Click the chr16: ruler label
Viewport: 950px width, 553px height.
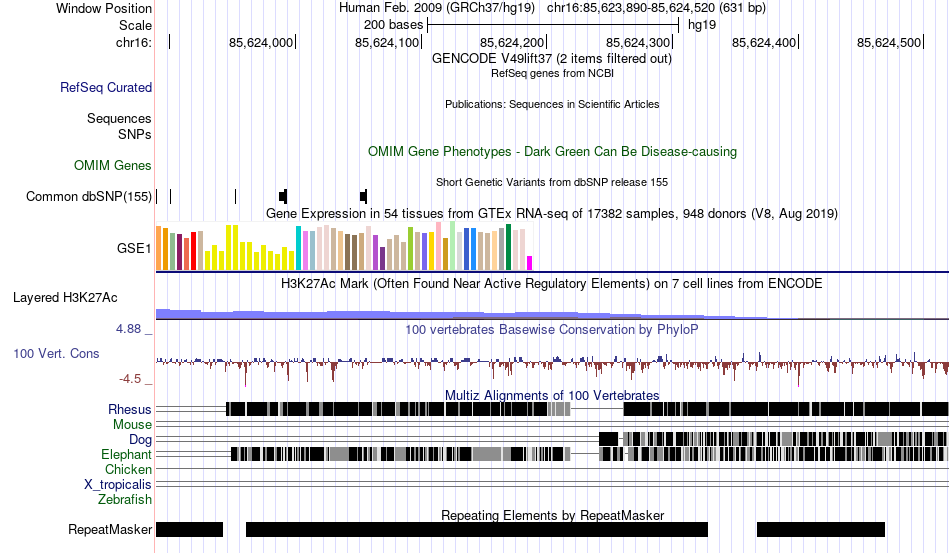point(134,42)
